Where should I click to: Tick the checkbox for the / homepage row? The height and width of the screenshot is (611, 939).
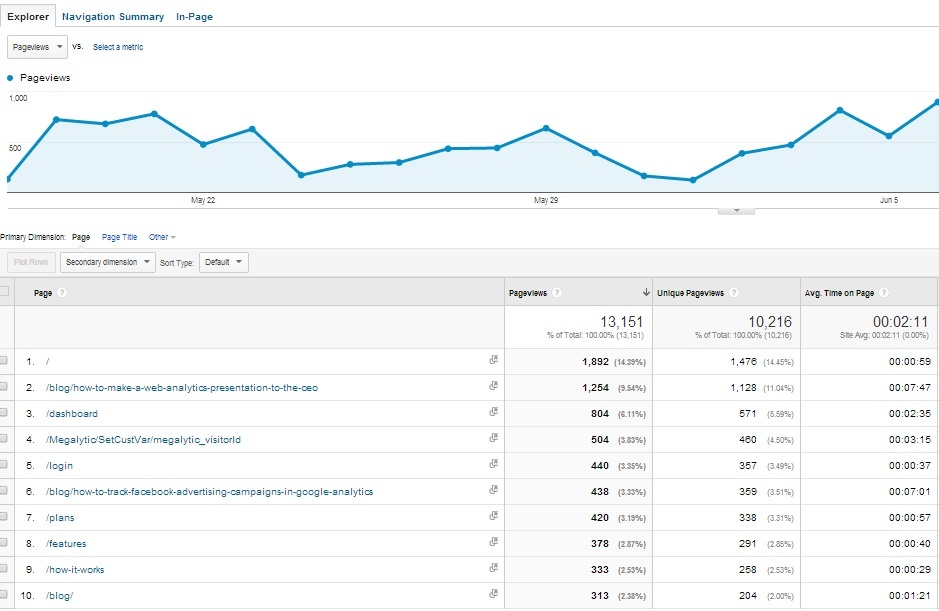tap(4, 361)
